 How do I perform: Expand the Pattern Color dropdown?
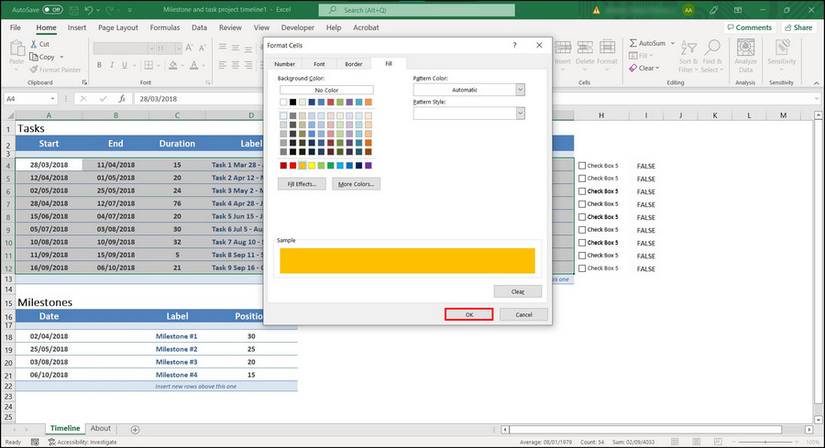(x=520, y=90)
